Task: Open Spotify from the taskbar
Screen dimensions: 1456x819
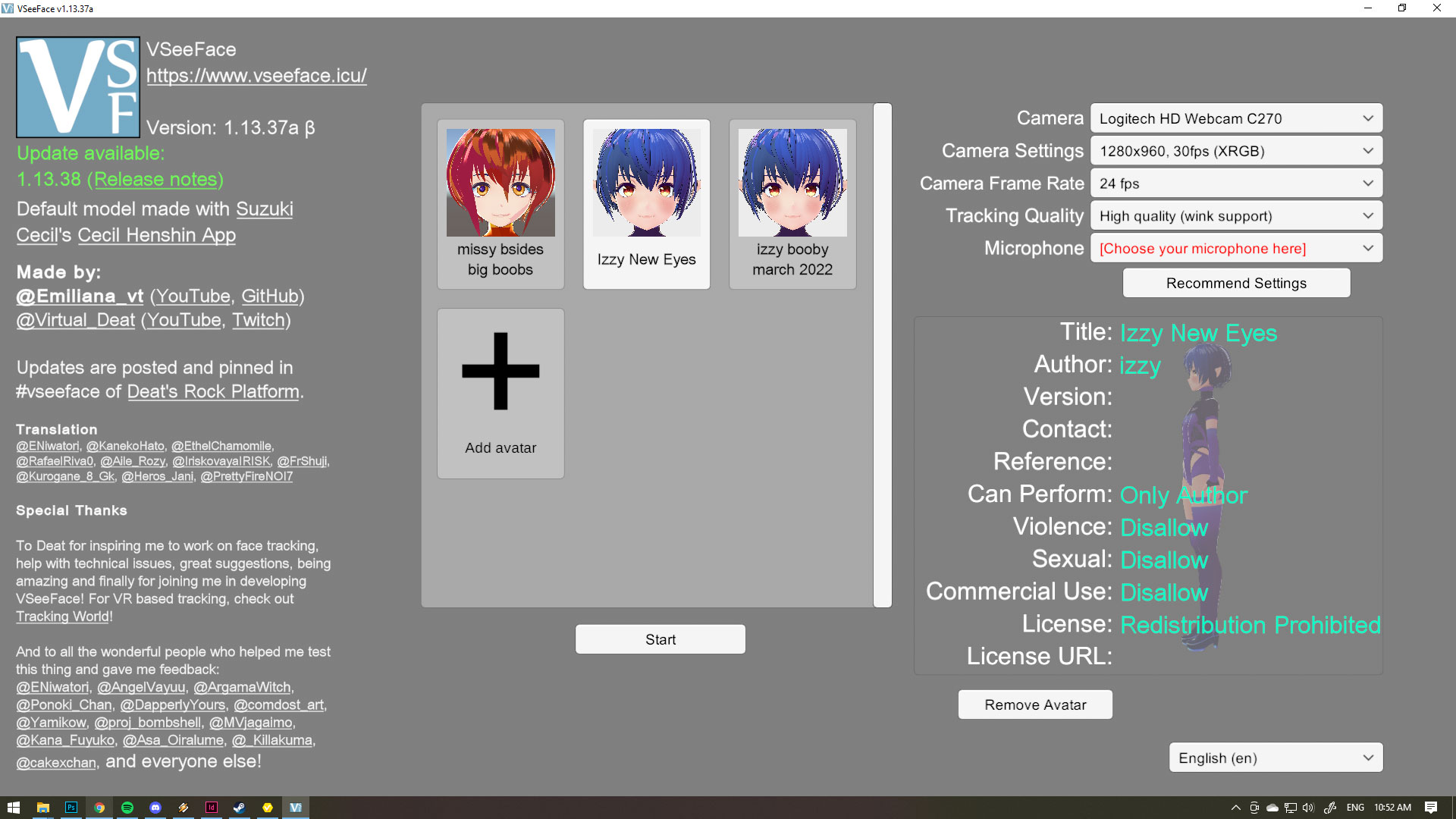Action: (x=127, y=808)
